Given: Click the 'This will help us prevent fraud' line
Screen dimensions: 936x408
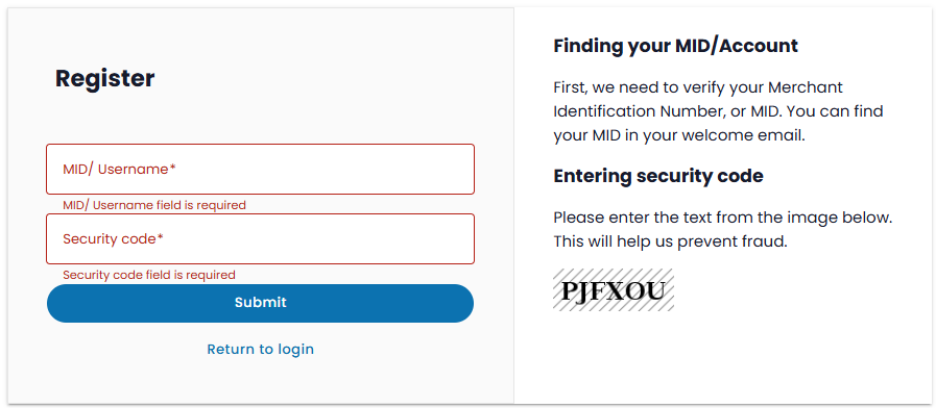Looking at the screenshot, I should [670, 241].
